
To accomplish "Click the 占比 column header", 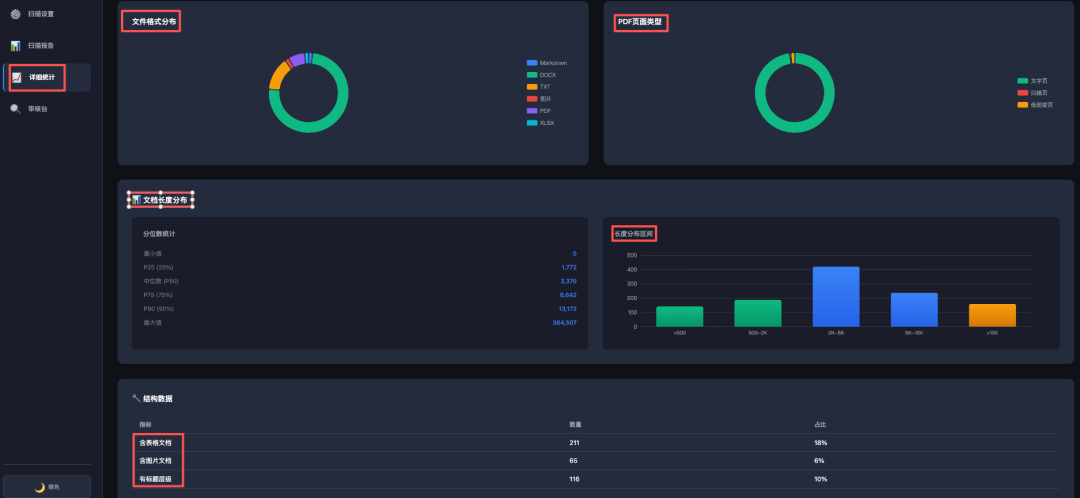I will 820,424.
